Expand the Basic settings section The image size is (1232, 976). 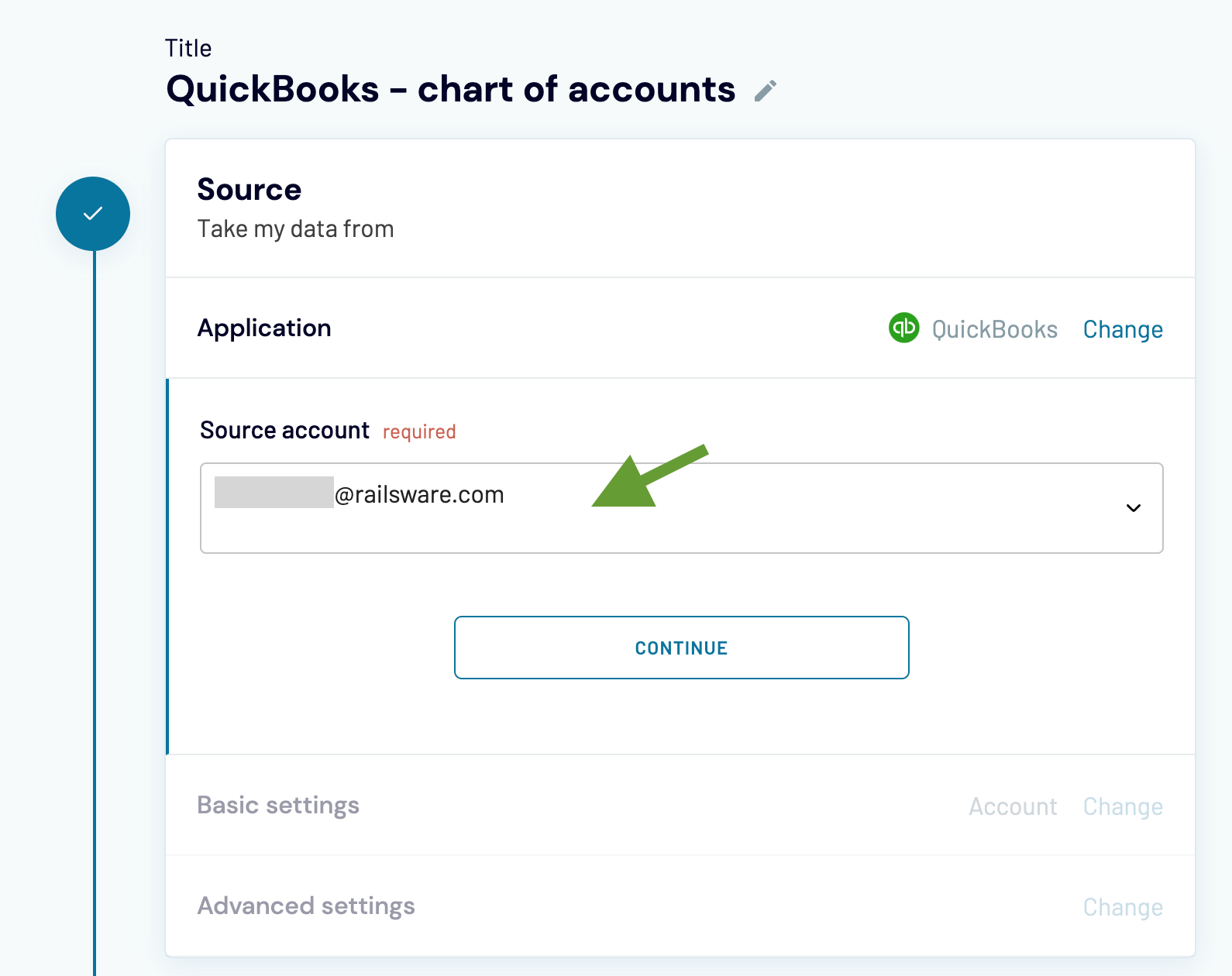point(278,806)
